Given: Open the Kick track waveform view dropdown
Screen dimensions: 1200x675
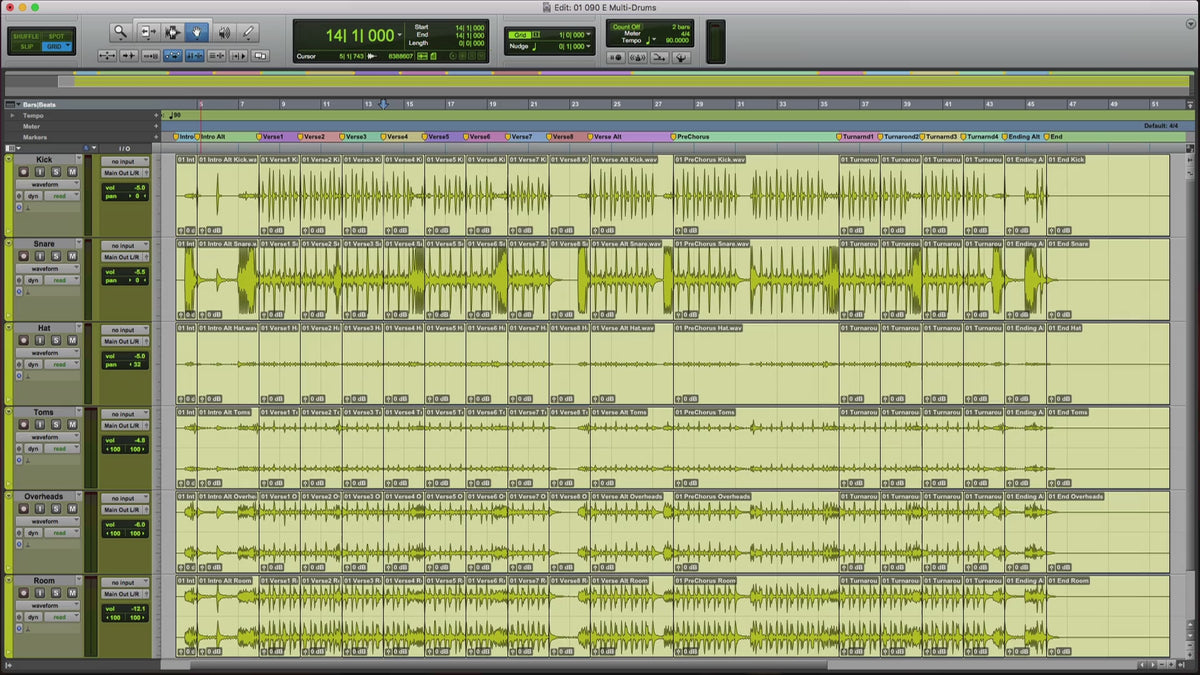Looking at the screenshot, I should 47,184.
